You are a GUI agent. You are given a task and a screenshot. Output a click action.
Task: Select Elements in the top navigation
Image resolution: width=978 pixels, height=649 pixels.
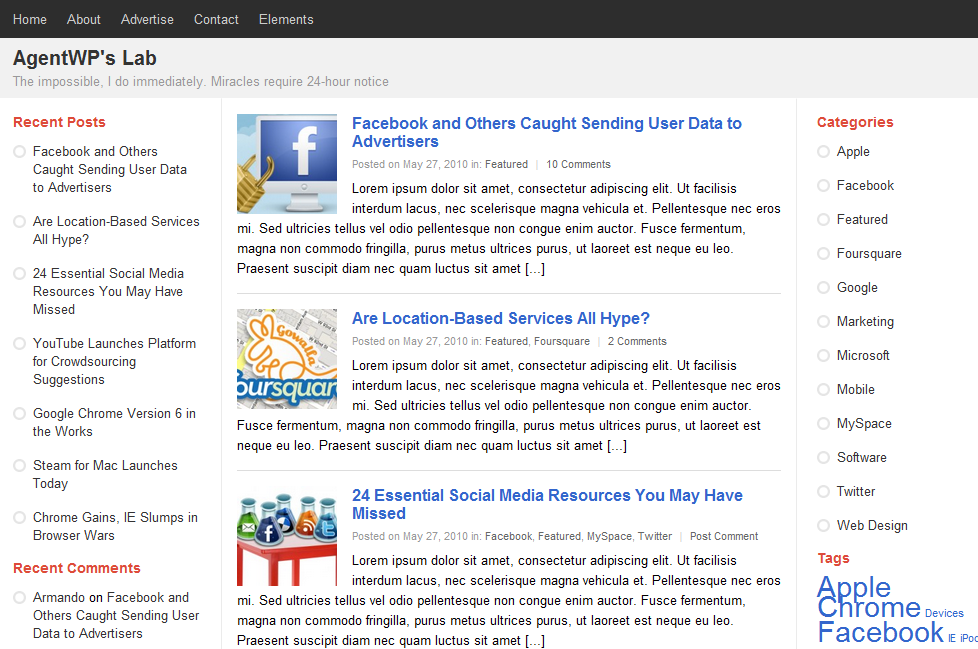point(286,19)
